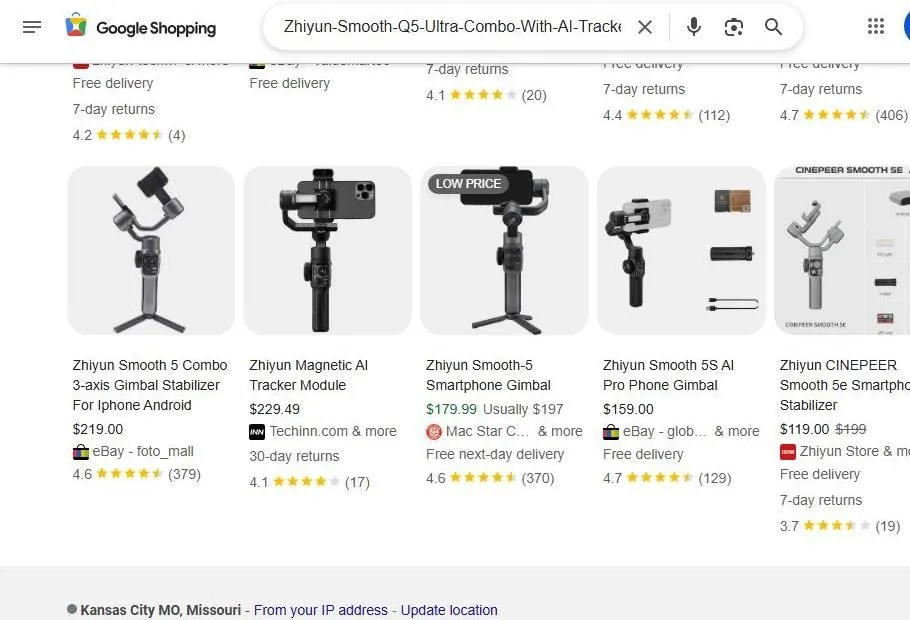Expand '& more' sellers for Smooth 5S AI Pro
The width and height of the screenshot is (910, 620).
737,431
